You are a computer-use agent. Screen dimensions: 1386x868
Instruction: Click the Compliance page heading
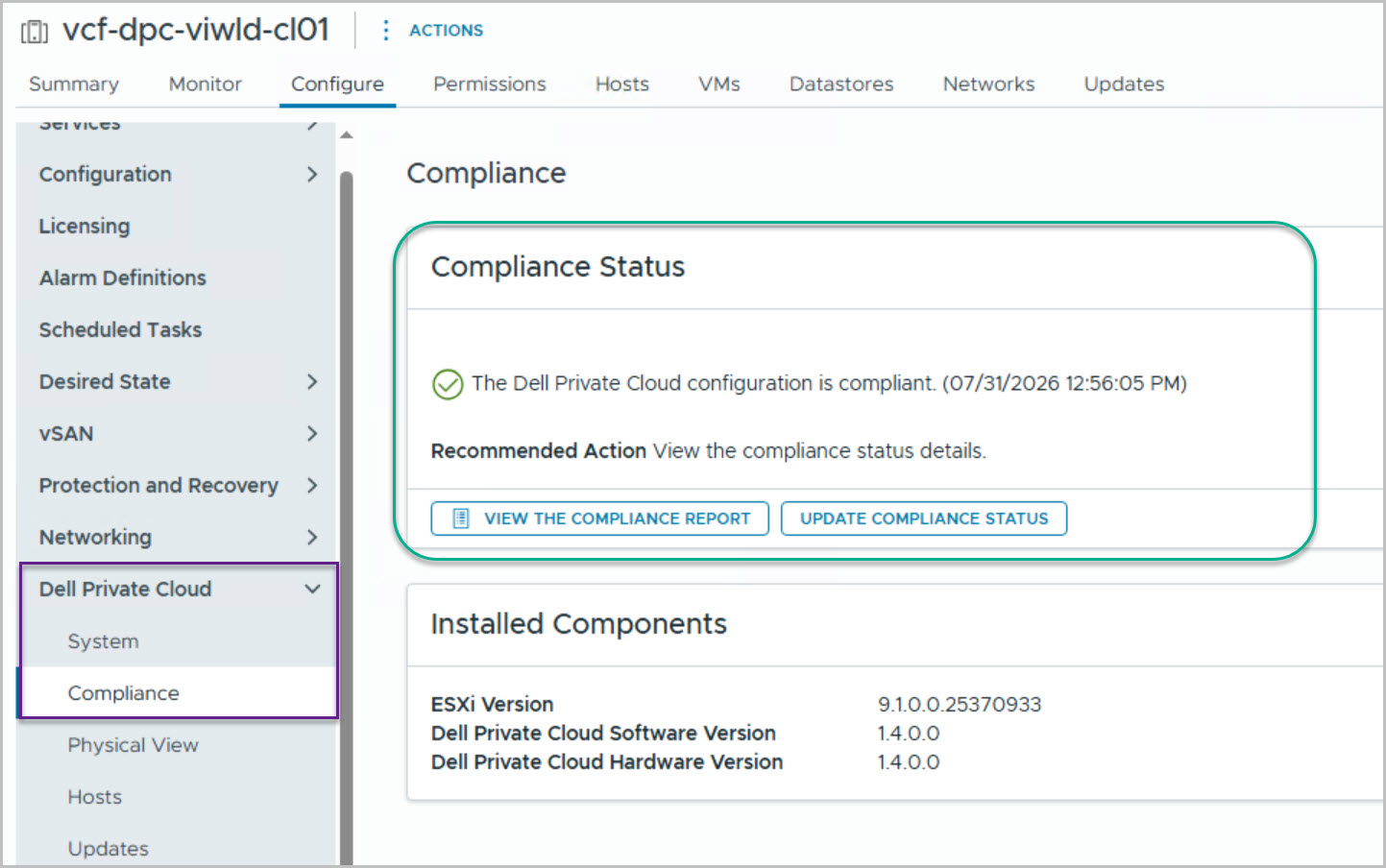486,174
